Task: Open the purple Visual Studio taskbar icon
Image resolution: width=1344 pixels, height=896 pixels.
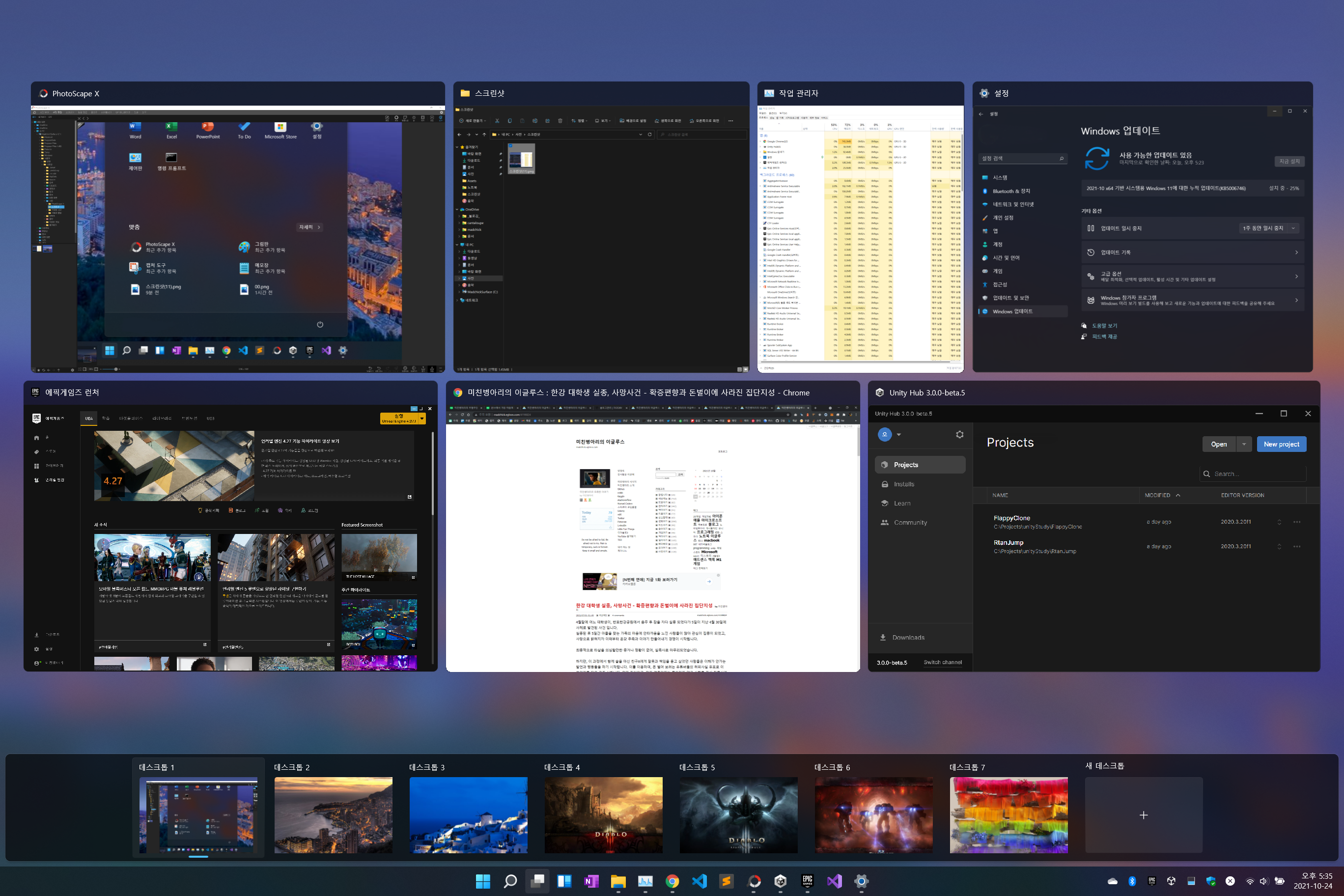Action: 834,881
